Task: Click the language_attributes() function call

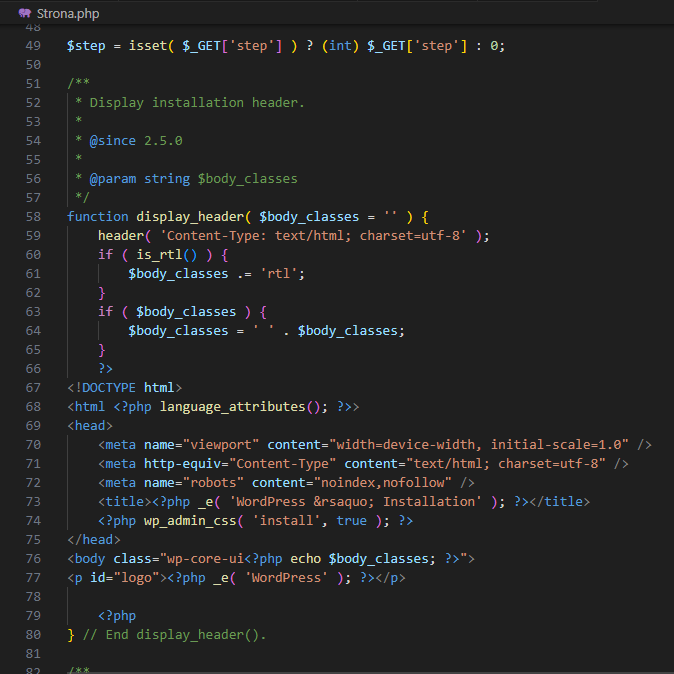Action: [x=240, y=407]
